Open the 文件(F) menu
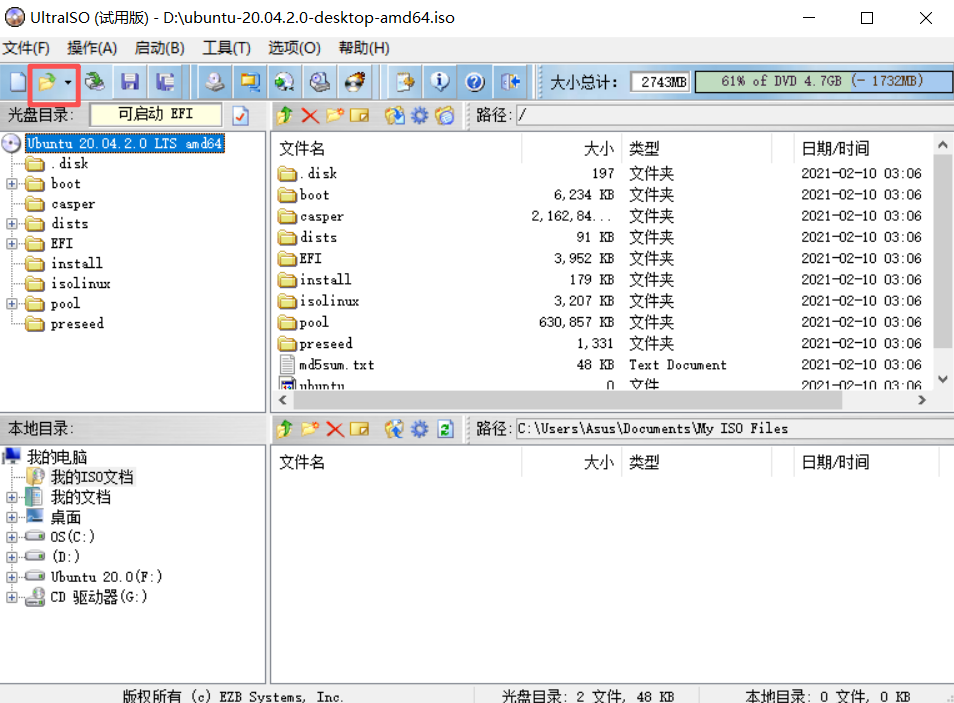The width and height of the screenshot is (954, 703). [26, 48]
